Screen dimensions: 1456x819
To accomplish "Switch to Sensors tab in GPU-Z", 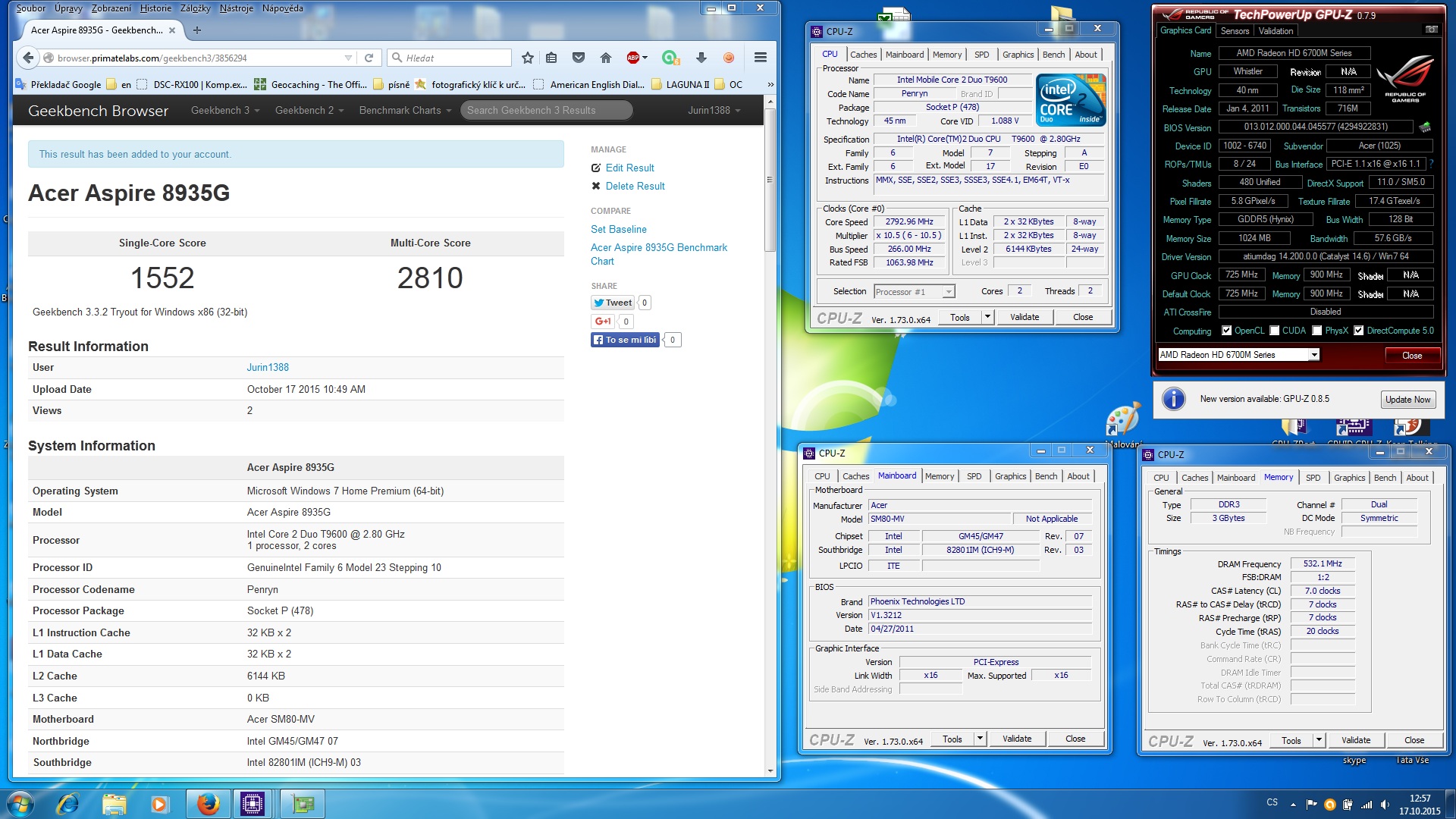I will click(1235, 31).
